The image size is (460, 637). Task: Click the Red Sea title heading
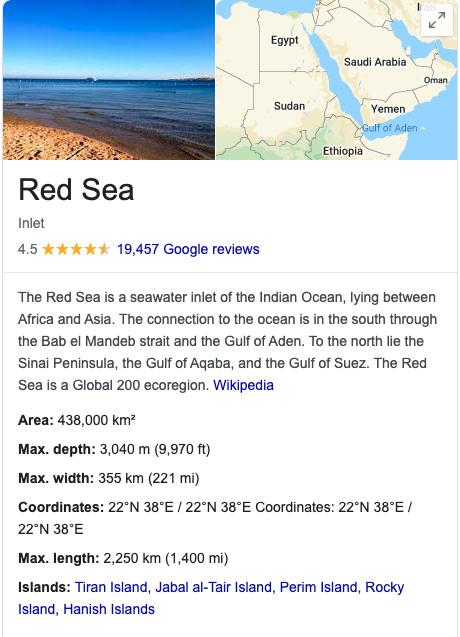(x=76, y=190)
